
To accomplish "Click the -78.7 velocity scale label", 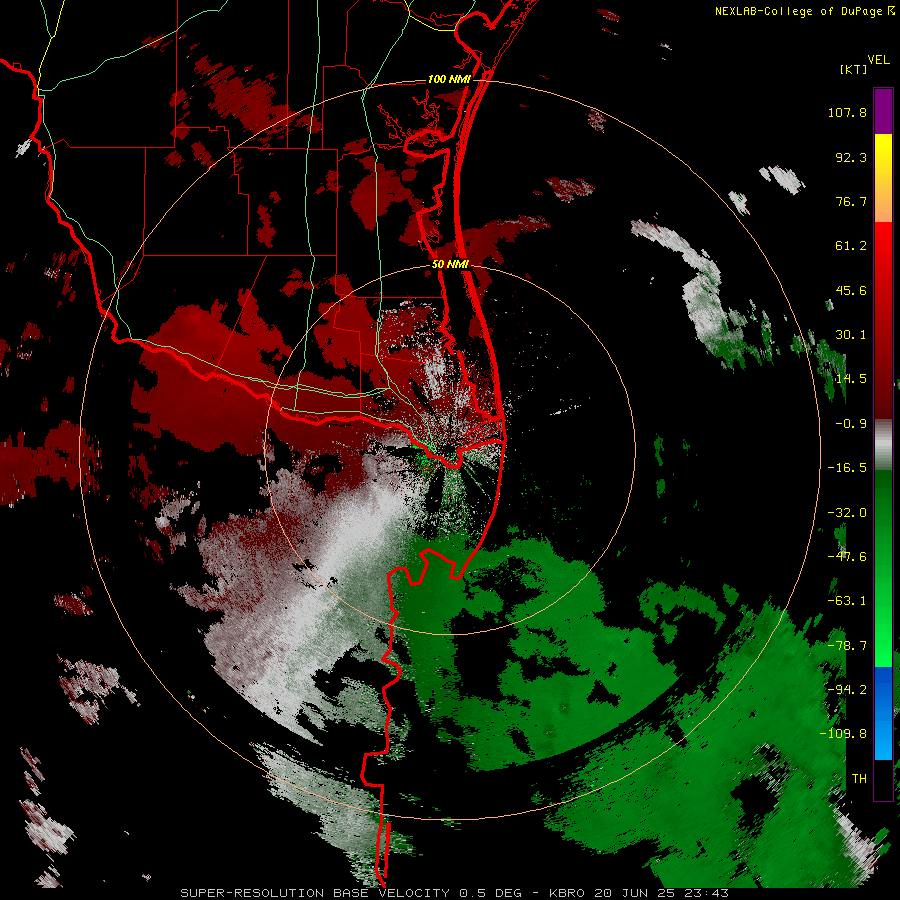I will point(847,646).
